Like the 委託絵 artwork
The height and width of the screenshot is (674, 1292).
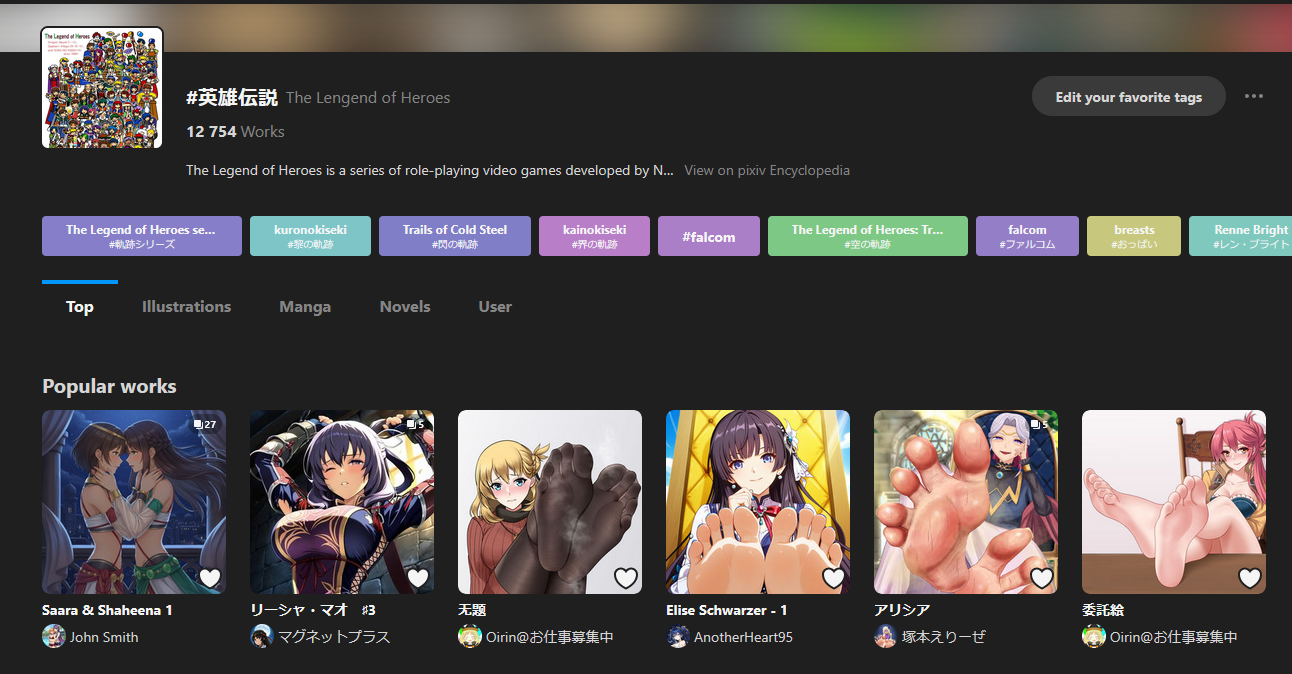click(1249, 577)
